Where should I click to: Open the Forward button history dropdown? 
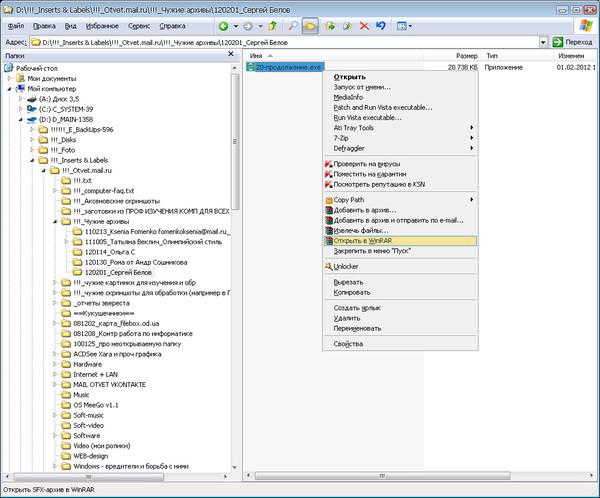tap(260, 26)
